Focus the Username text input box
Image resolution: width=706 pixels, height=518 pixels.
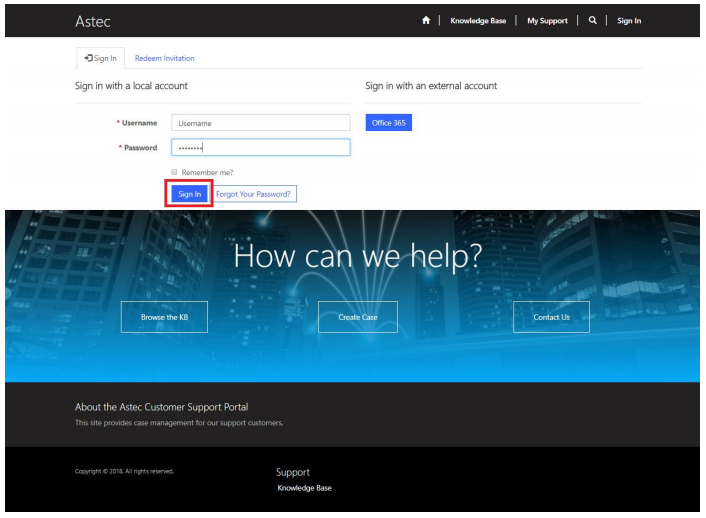(x=260, y=123)
